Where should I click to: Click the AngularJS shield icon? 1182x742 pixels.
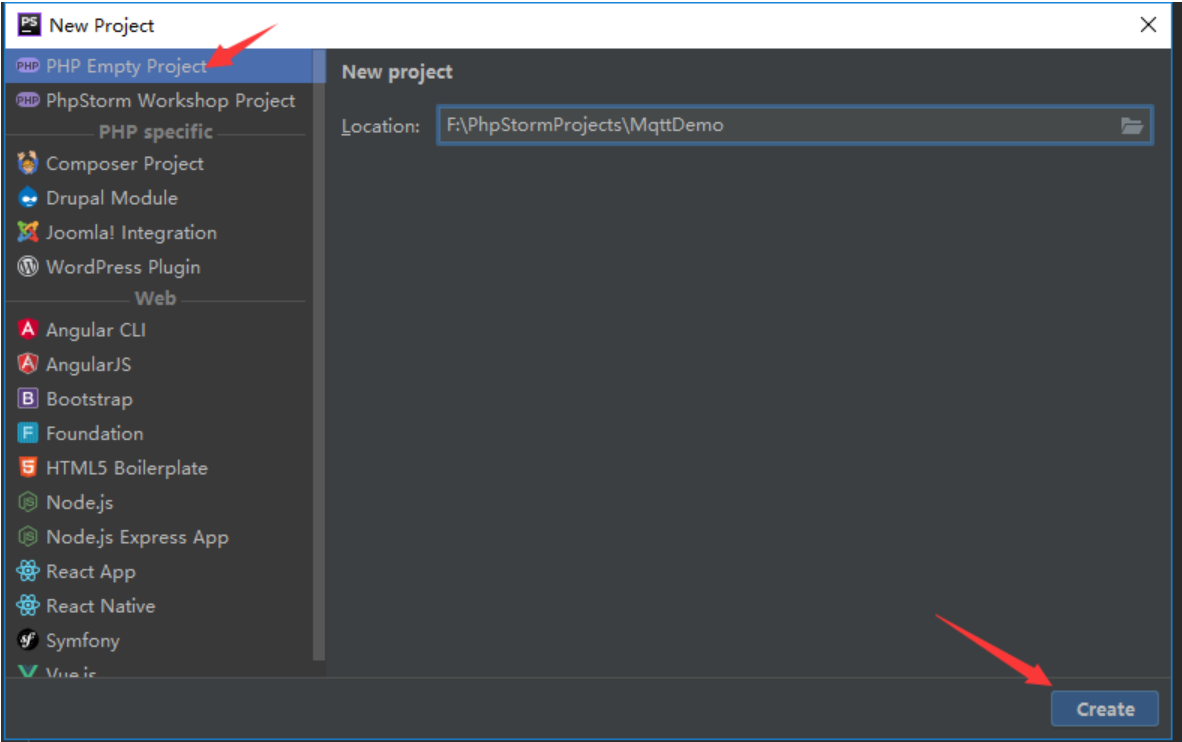click(28, 364)
